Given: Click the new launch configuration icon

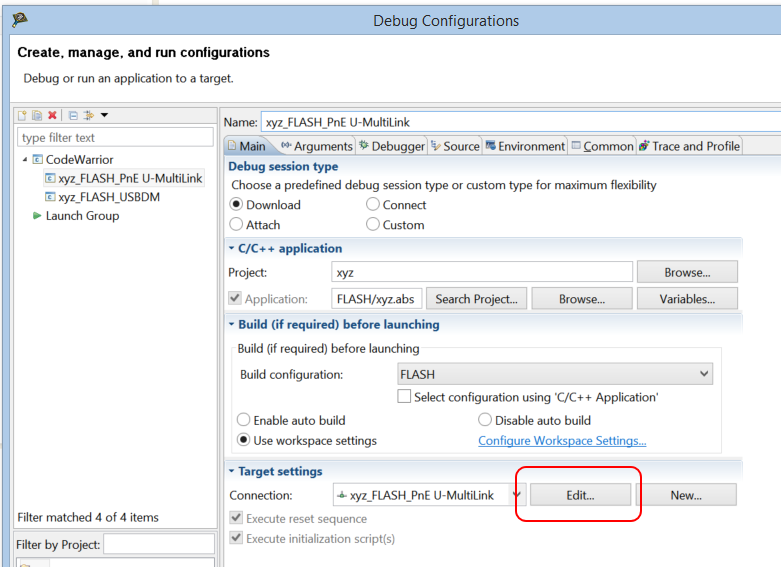Looking at the screenshot, I should (22, 116).
